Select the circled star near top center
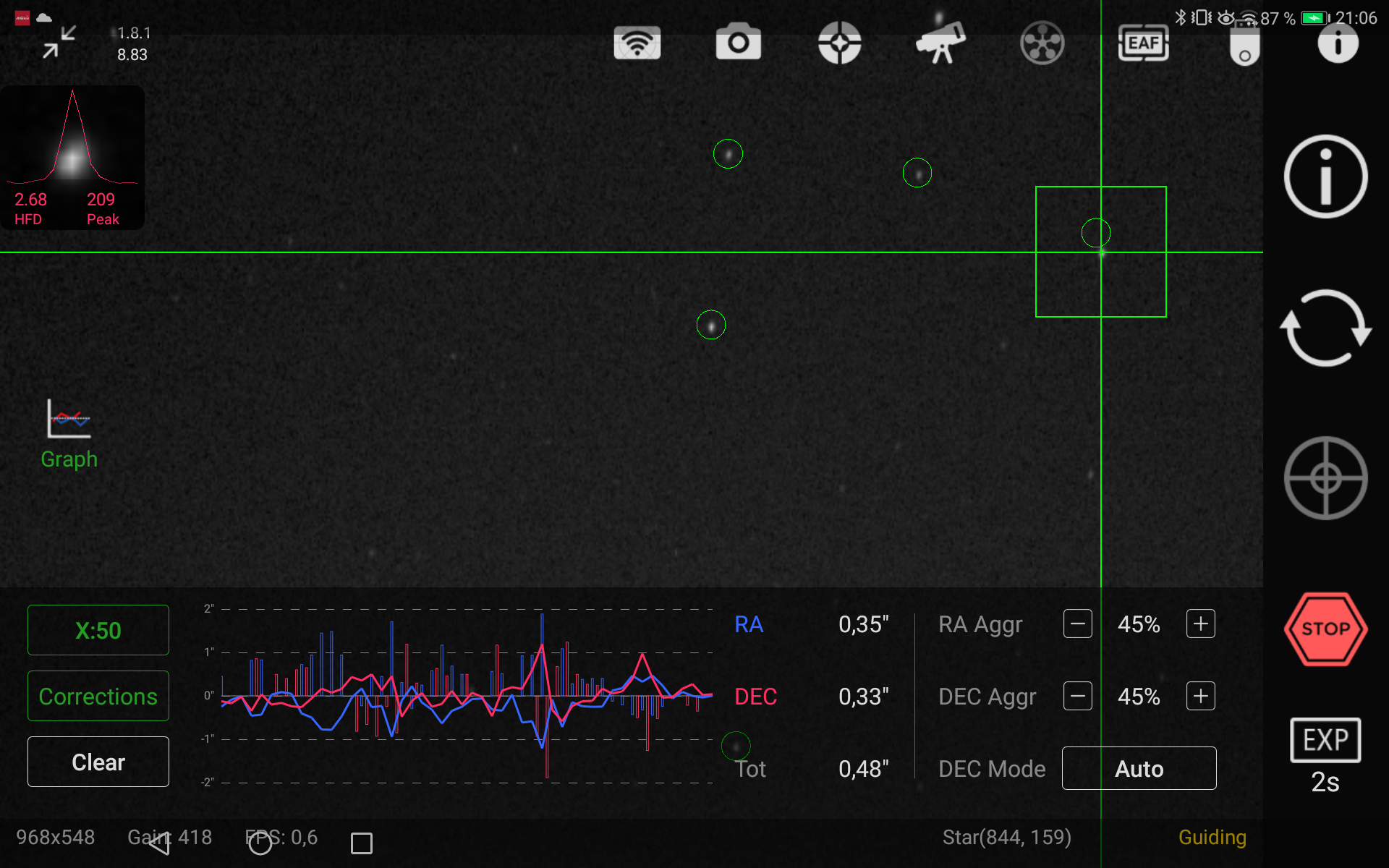1389x868 pixels. click(x=728, y=154)
